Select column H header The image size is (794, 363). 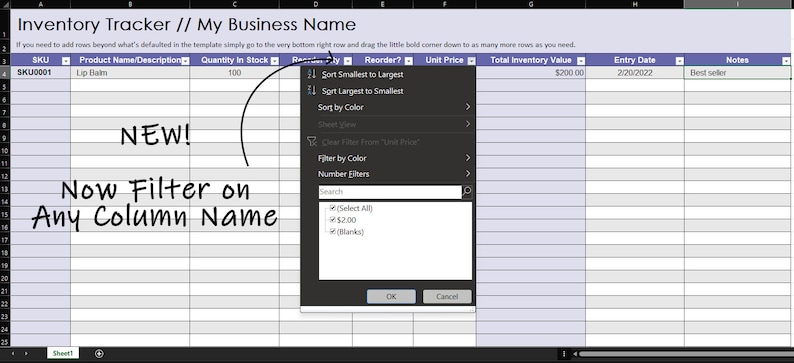click(x=635, y=4)
